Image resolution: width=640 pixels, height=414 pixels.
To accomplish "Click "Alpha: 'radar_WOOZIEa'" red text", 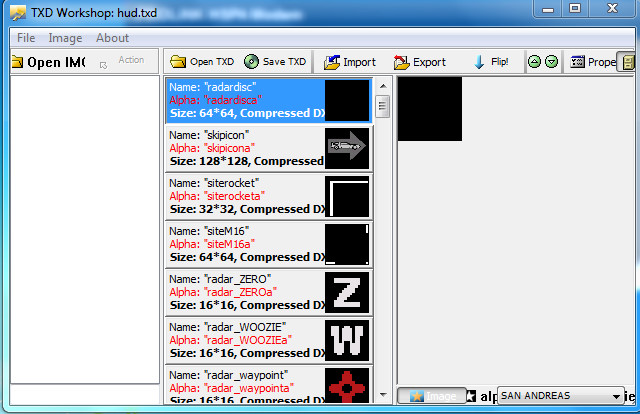I will pos(231,340).
